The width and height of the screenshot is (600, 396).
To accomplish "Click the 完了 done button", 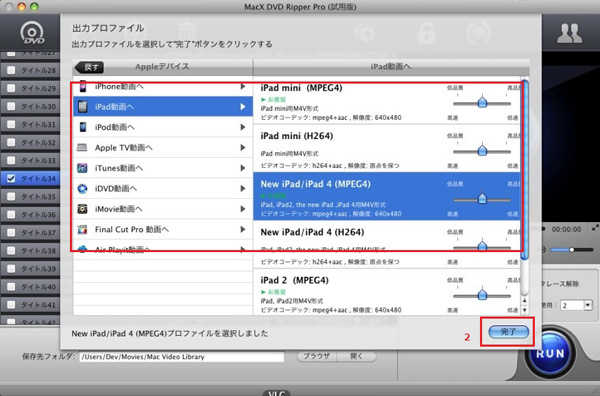I will click(x=509, y=332).
